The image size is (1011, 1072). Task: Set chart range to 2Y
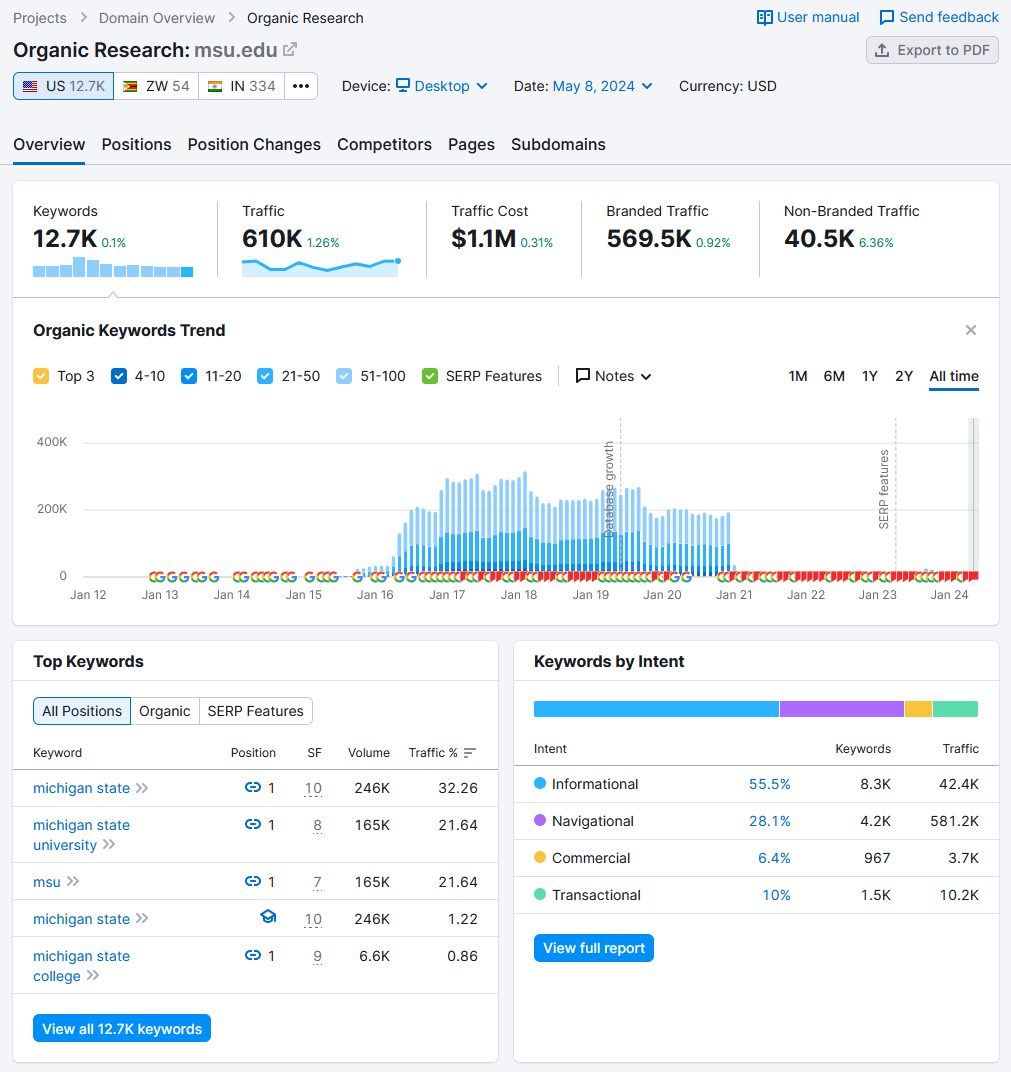pos(904,376)
